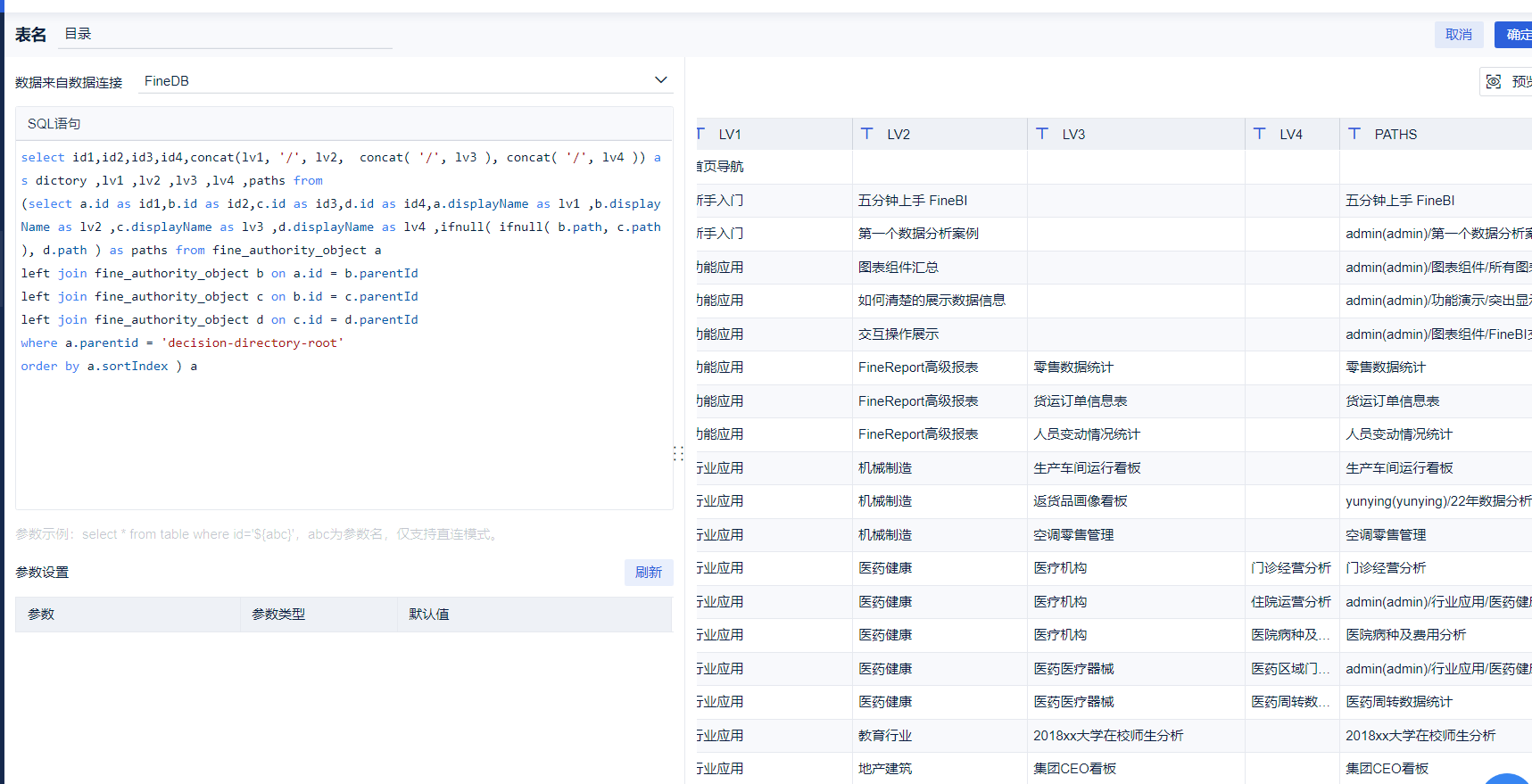Click the LV4 column header
This screenshot has width=1532, height=784.
[x=1292, y=134]
